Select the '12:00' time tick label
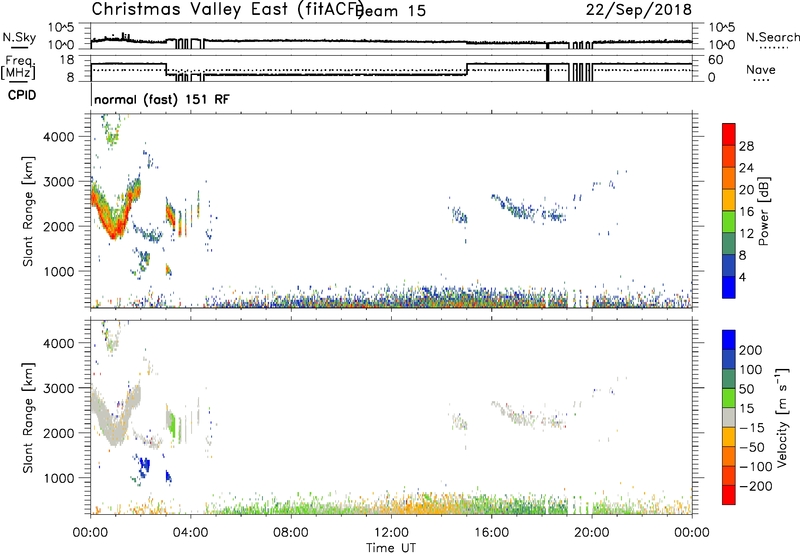800x554 pixels. pyautogui.click(x=391, y=533)
